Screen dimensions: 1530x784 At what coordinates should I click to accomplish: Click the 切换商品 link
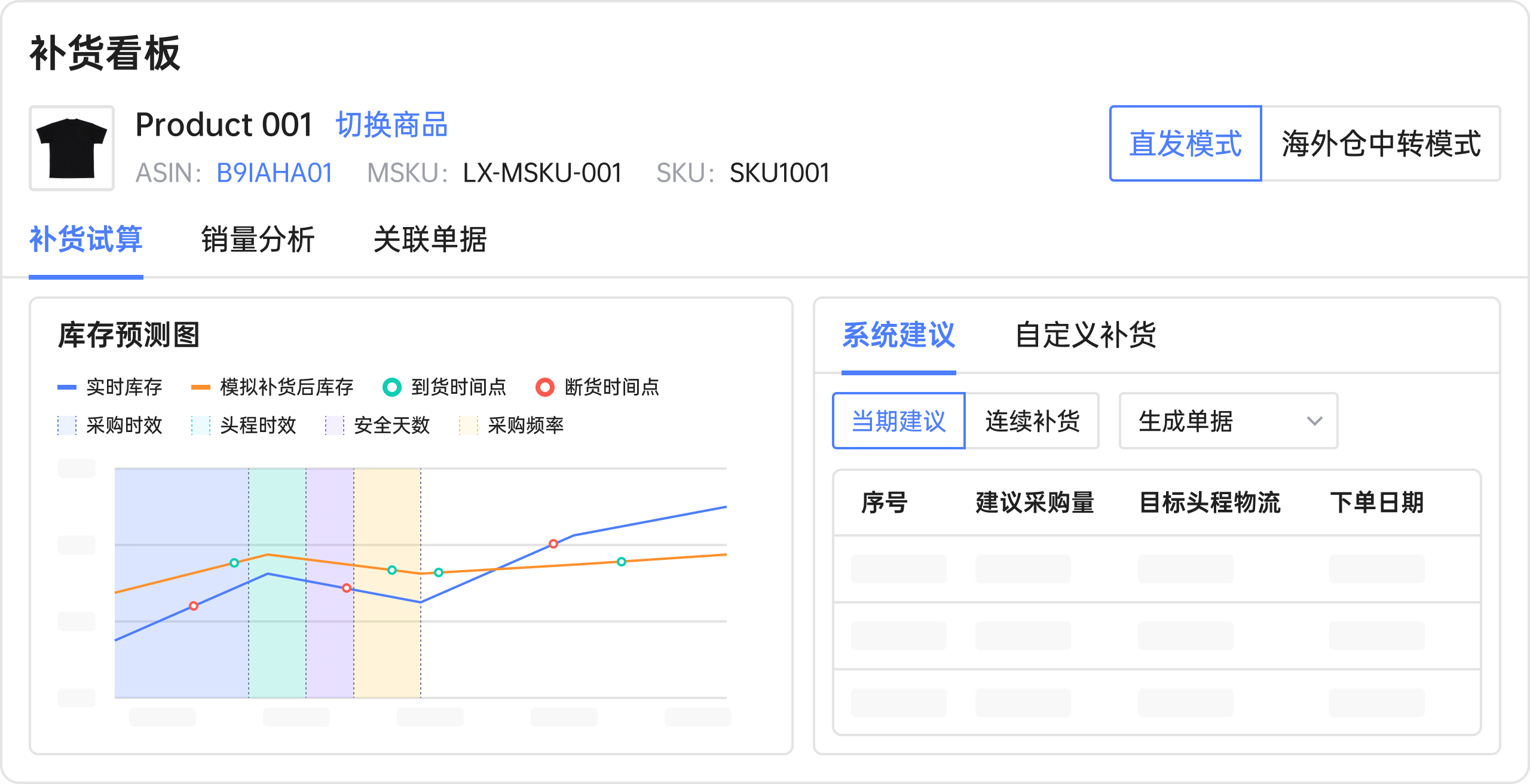391,124
